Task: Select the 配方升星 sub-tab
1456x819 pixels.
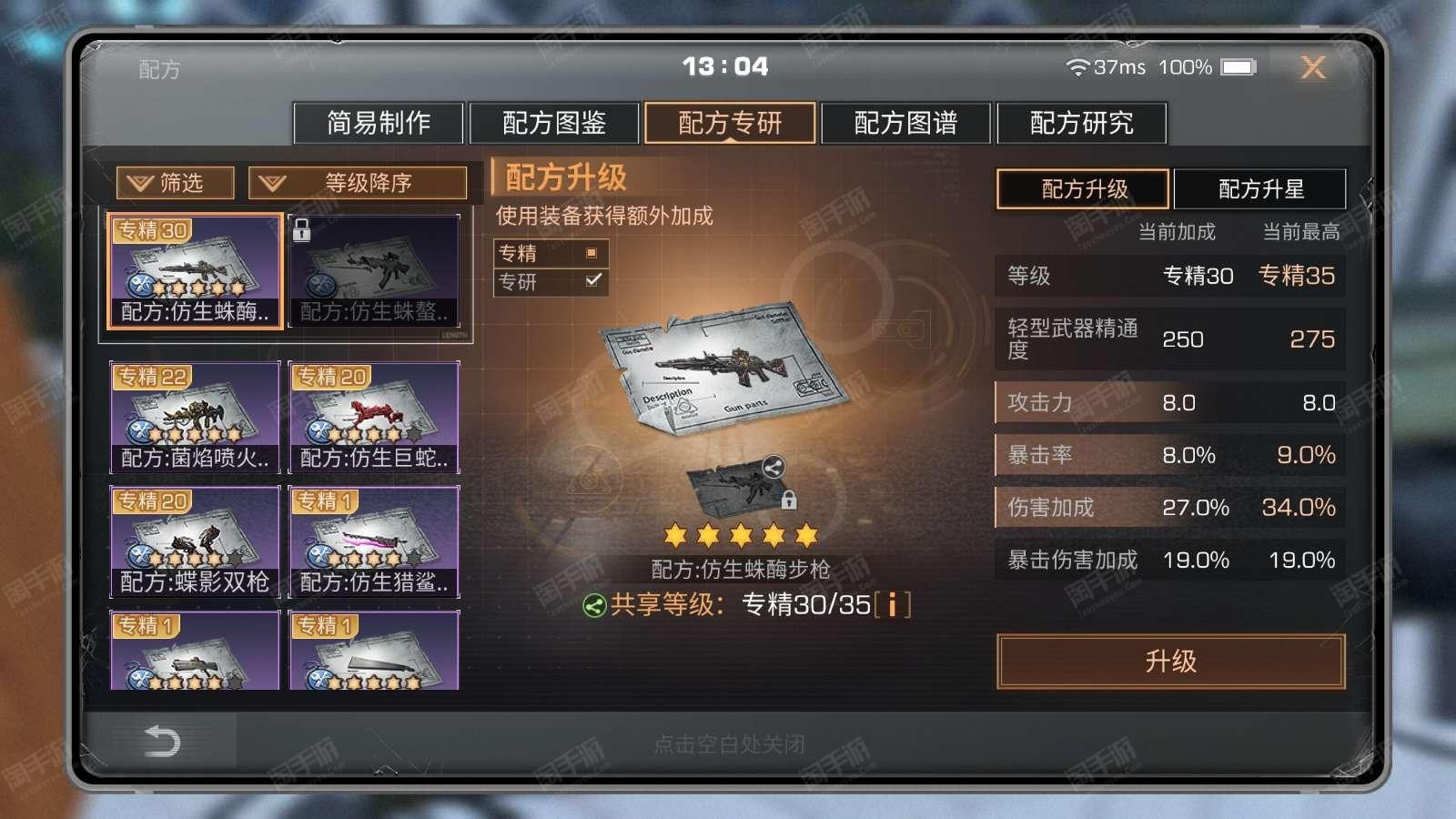Action: click(1260, 189)
